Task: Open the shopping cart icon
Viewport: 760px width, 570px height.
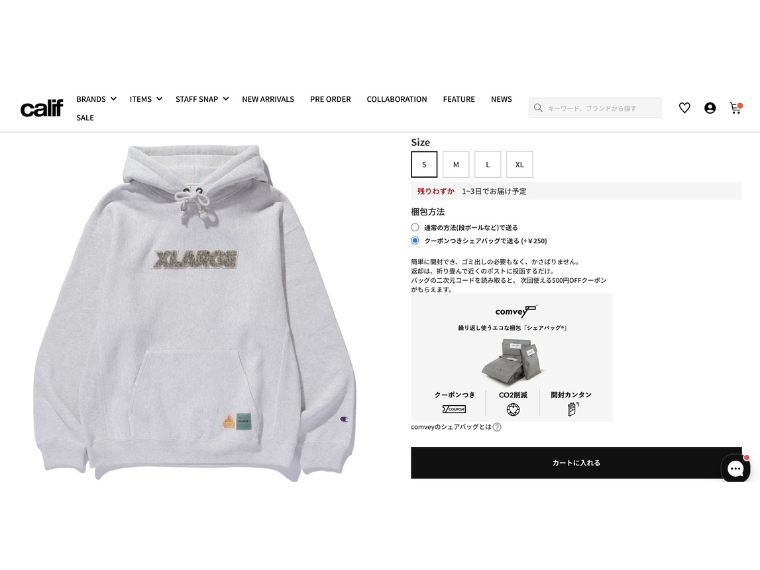Action: coord(736,108)
